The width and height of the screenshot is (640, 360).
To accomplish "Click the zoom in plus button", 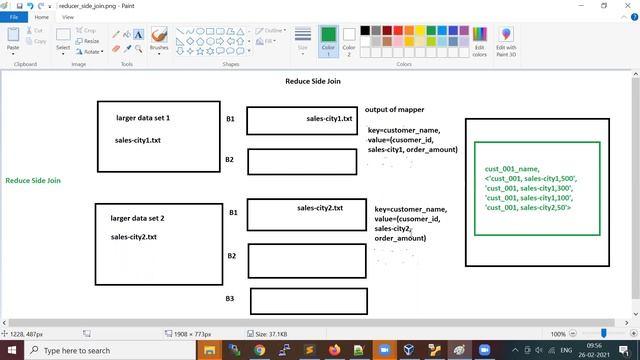I will [x=633, y=333].
